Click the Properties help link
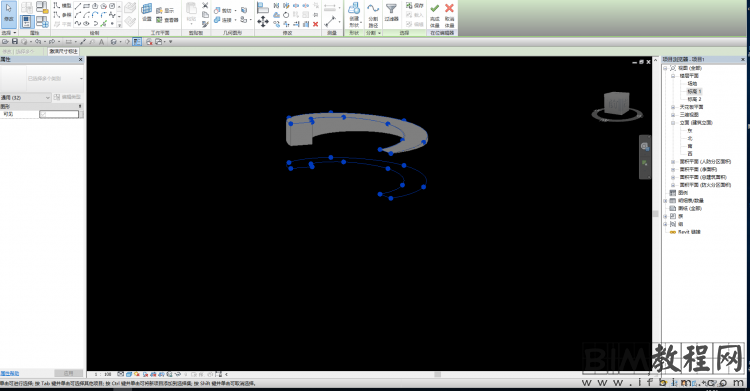750x391 pixels. coord(10,373)
